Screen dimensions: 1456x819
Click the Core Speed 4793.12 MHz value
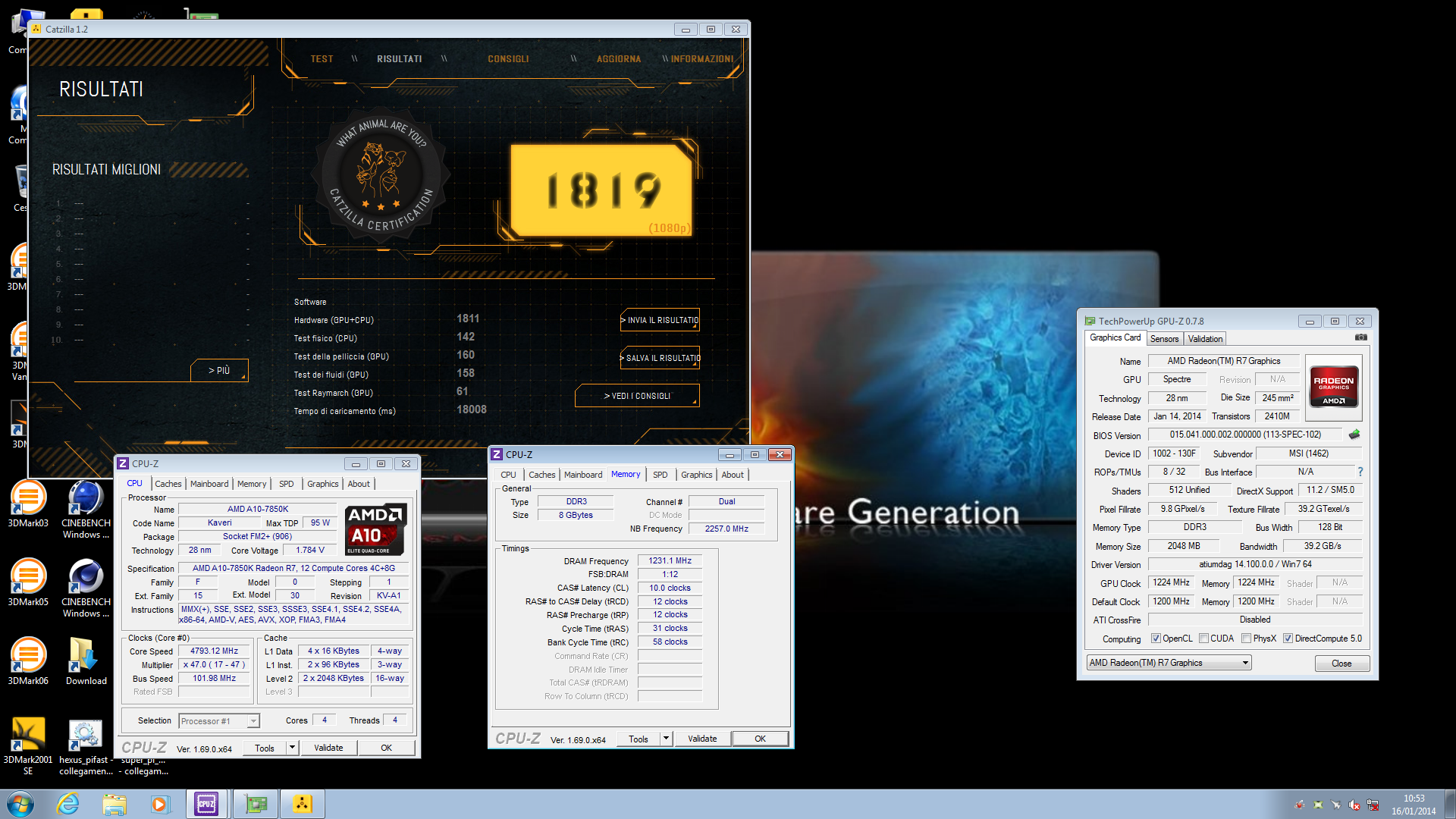click(x=214, y=651)
